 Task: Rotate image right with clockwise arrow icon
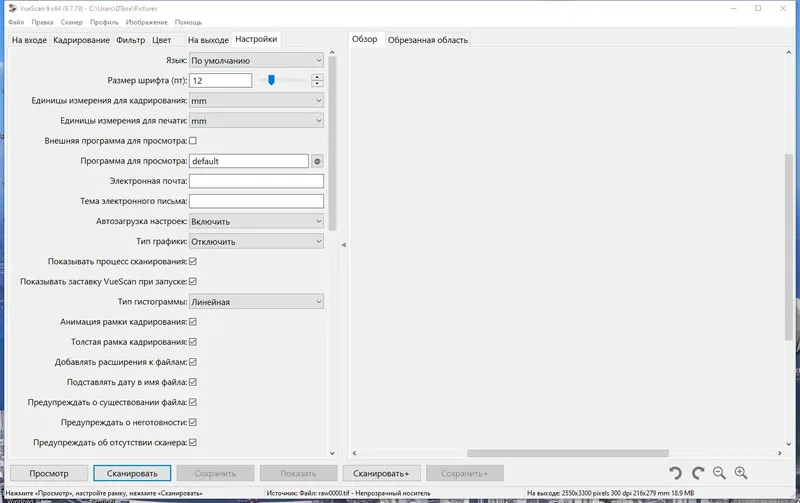point(697,473)
